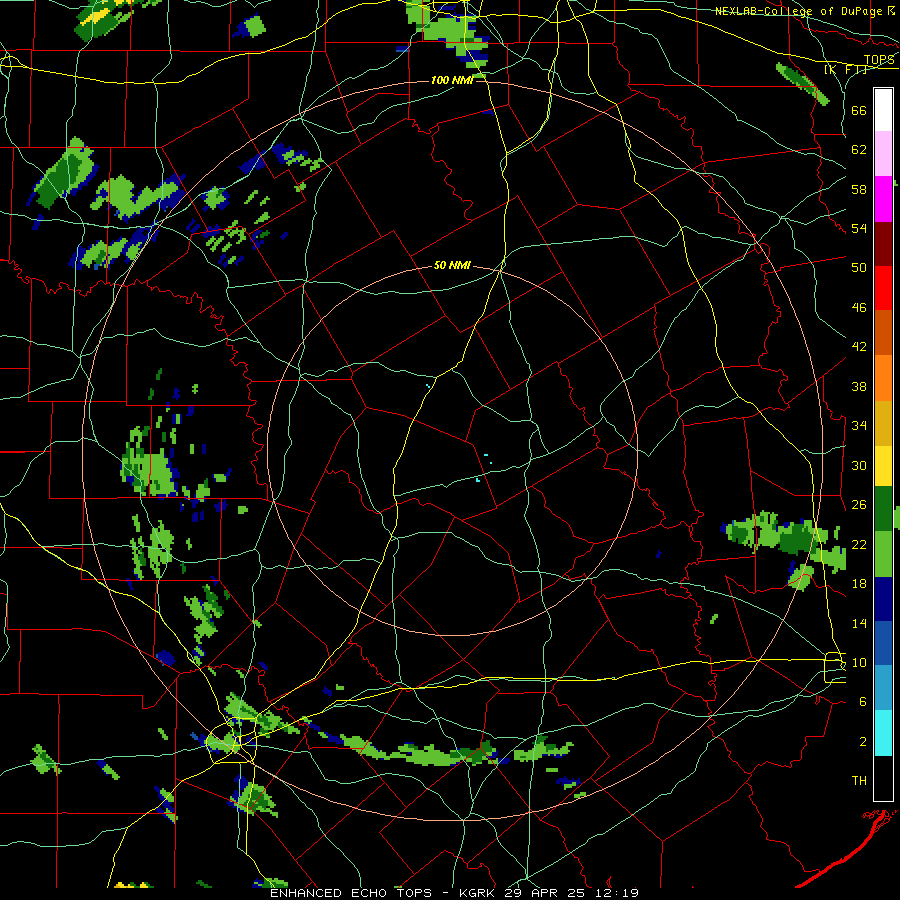Click the light pink legend swatch

[x=883, y=154]
